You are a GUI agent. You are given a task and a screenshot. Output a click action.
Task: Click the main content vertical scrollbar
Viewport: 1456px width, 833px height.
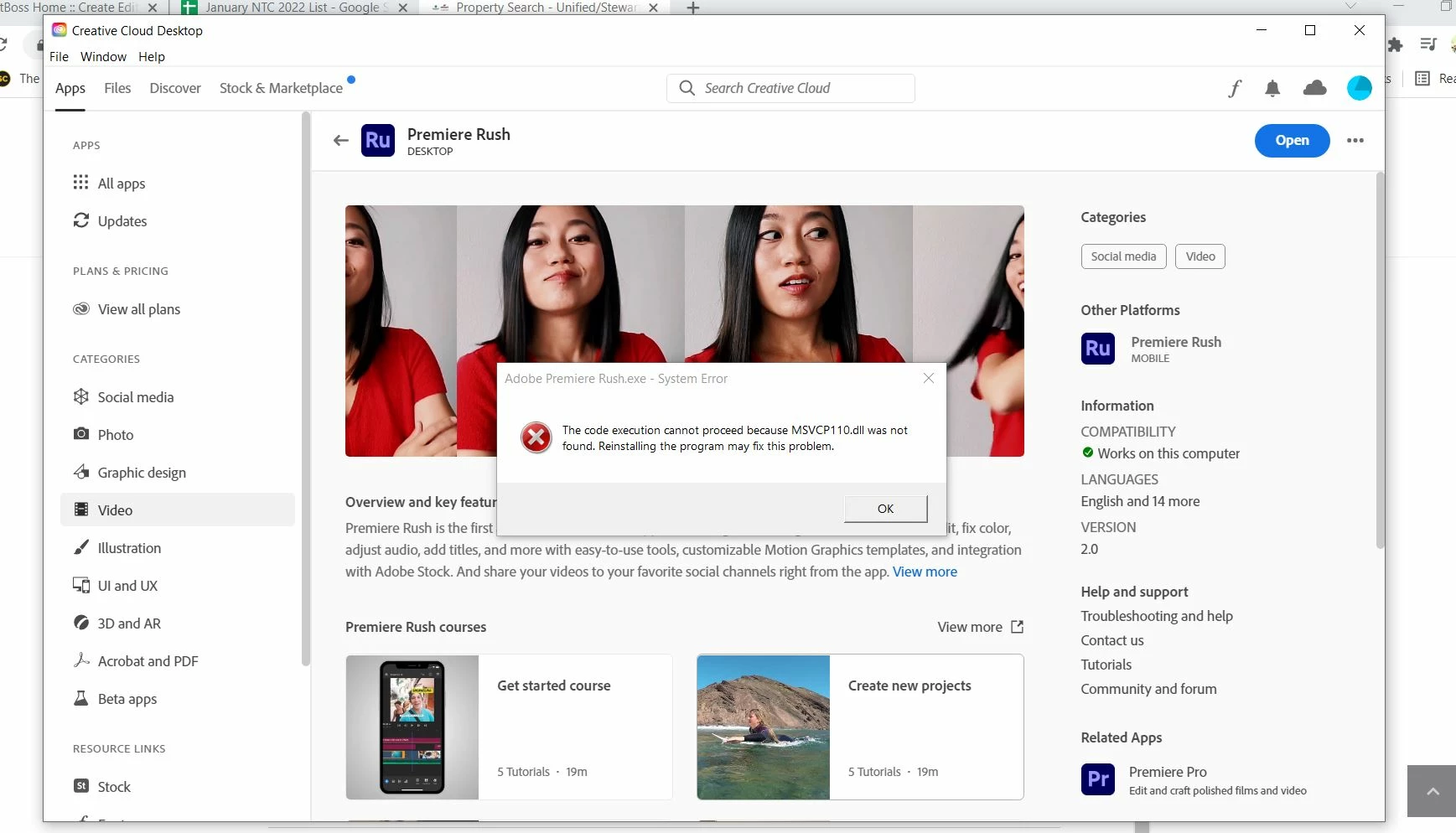tap(1380, 360)
